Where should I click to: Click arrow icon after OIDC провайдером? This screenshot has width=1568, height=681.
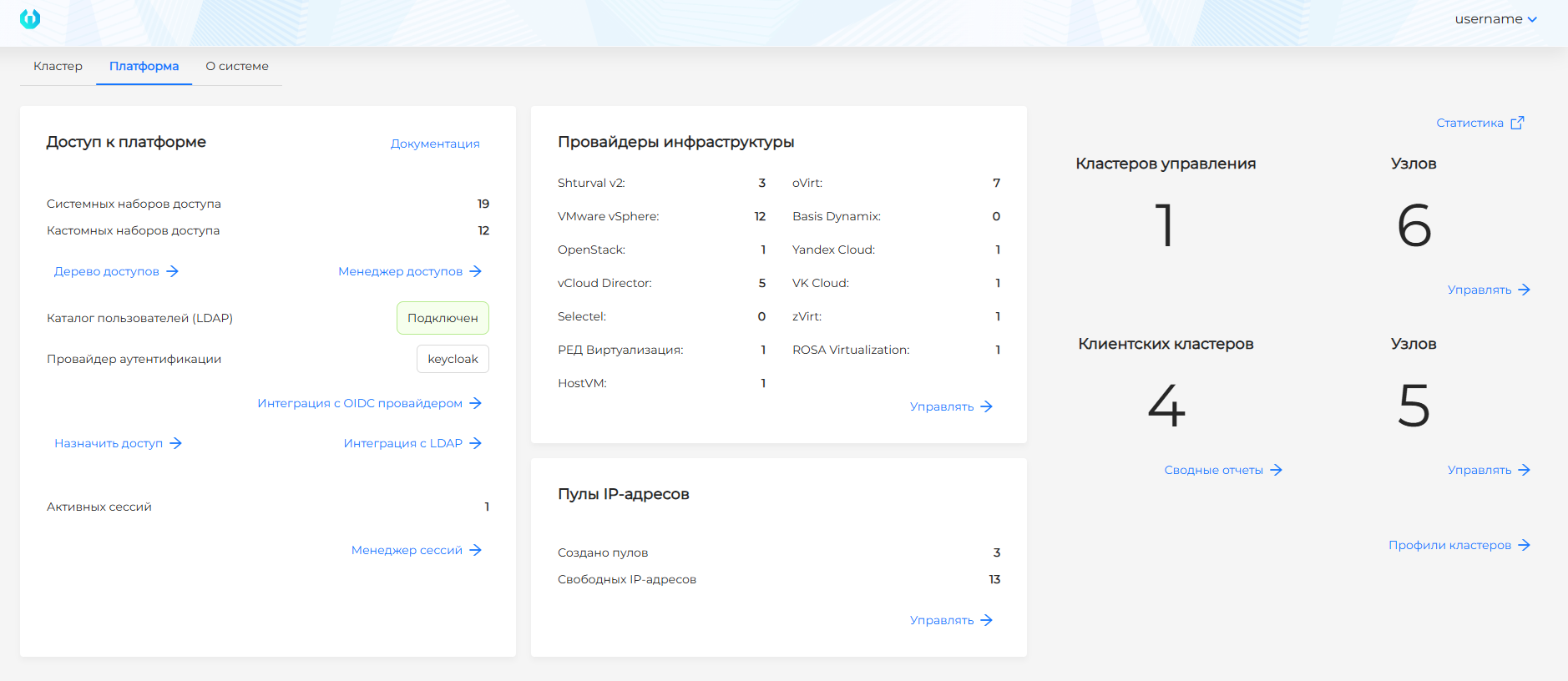pyautogui.click(x=475, y=403)
